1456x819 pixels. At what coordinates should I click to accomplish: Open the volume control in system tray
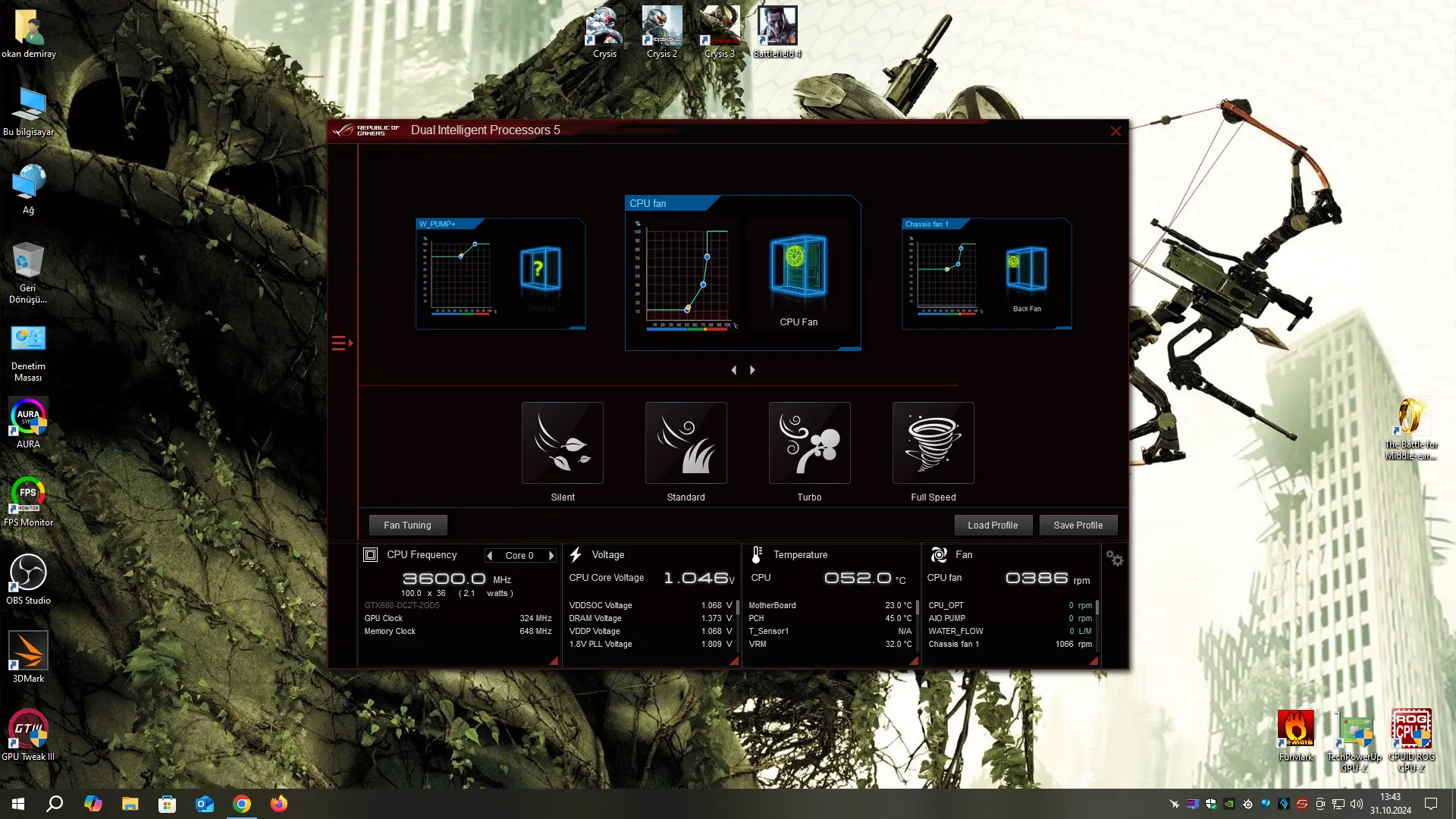tap(1357, 804)
